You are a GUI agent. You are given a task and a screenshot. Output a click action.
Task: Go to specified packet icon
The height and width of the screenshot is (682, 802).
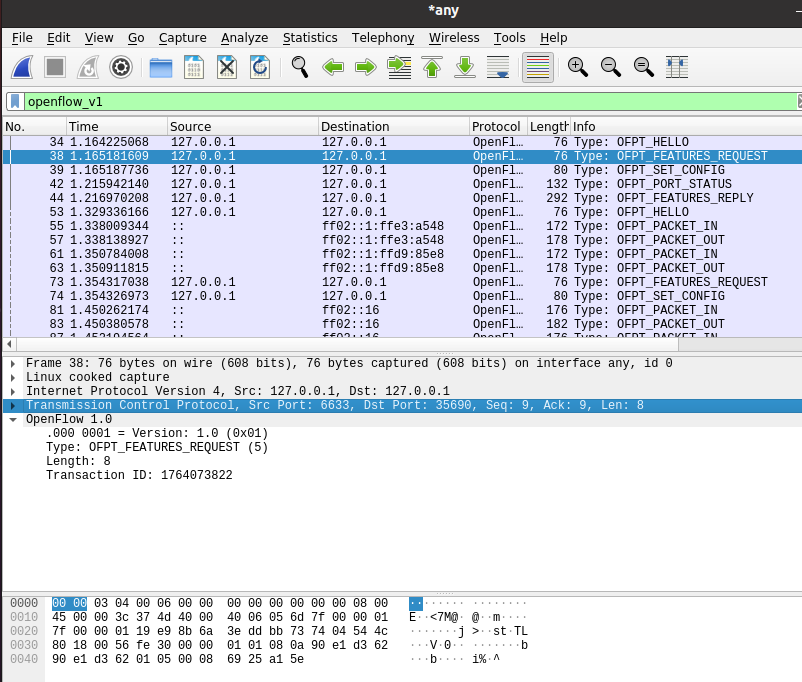pos(399,67)
